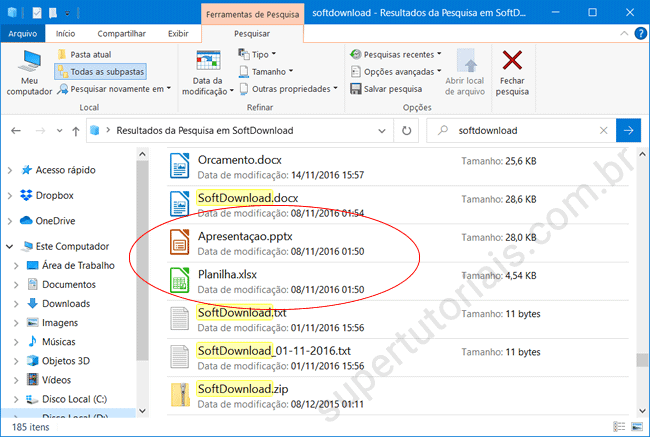Click the softdownload search input field
This screenshot has height=437, width=650.
(x=530, y=130)
